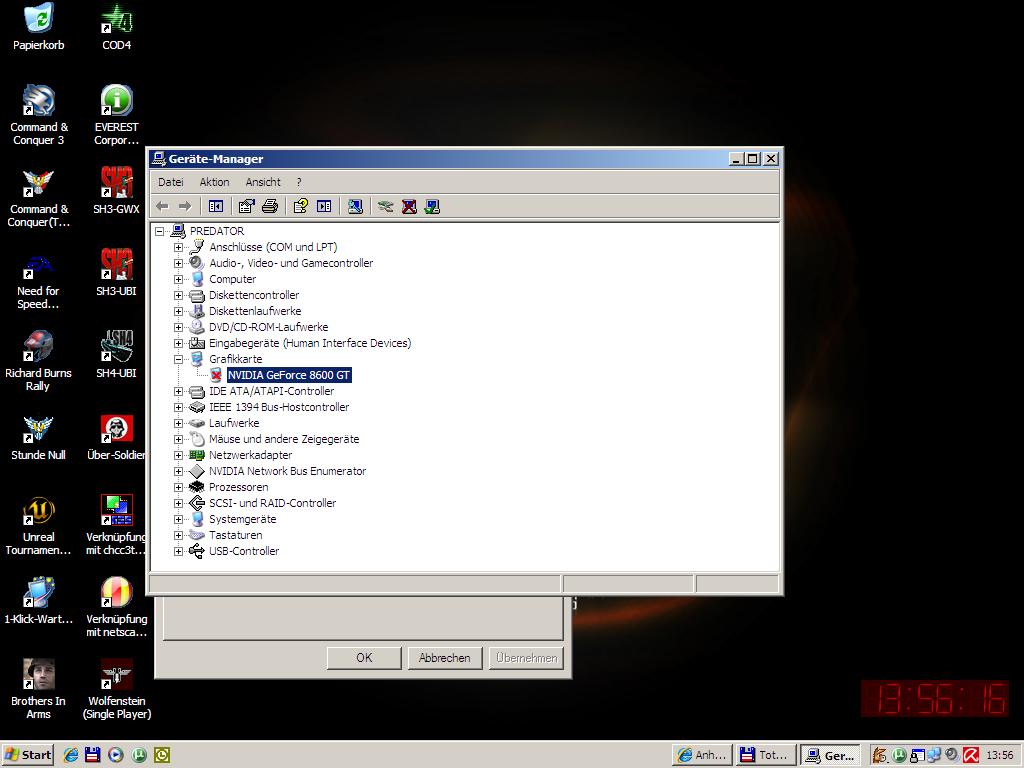This screenshot has width=1024, height=768.
Task: Select Unreal Tournament desktop shortcut
Action: [38, 526]
